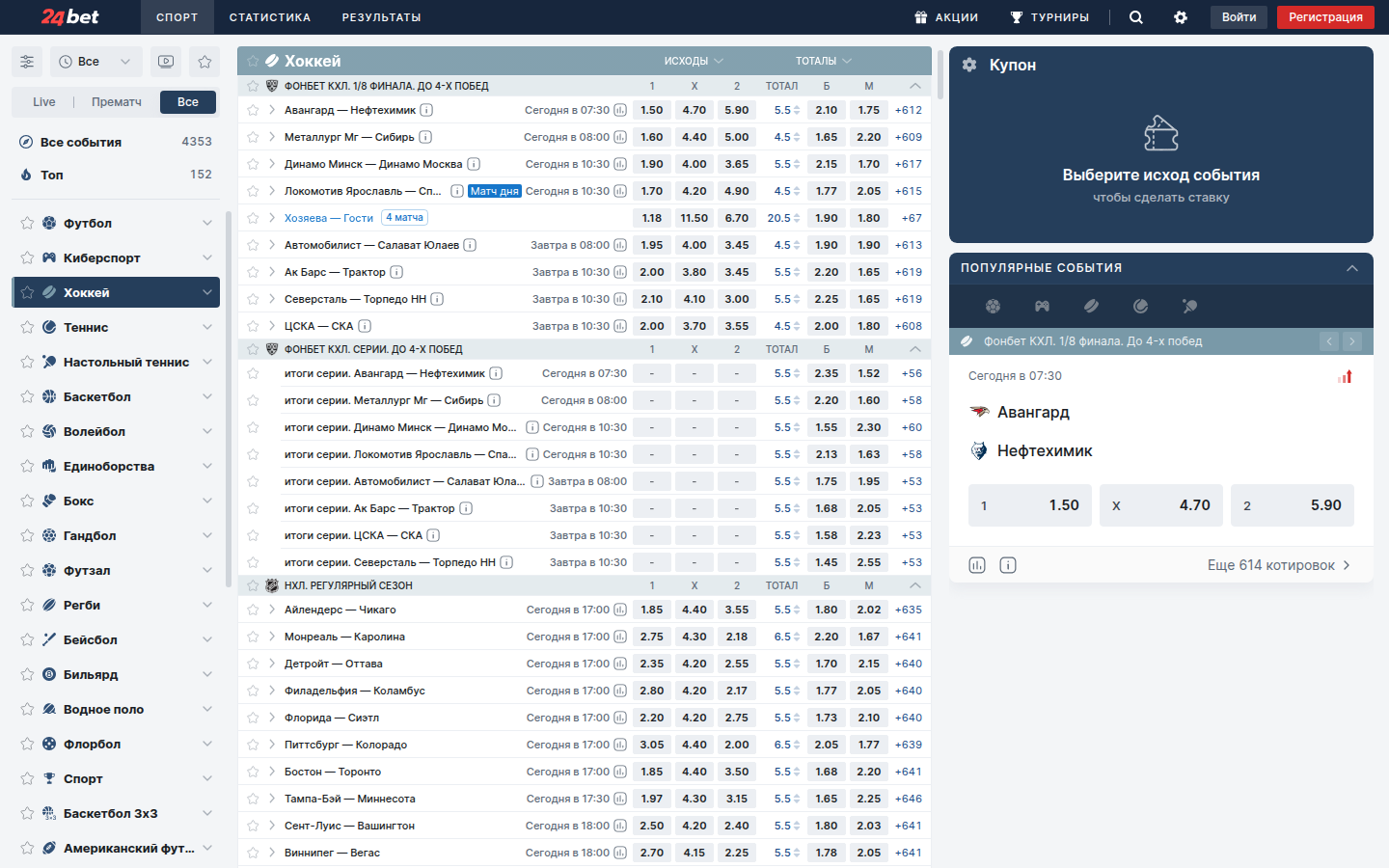Click the search magnifier in header

[1135, 17]
